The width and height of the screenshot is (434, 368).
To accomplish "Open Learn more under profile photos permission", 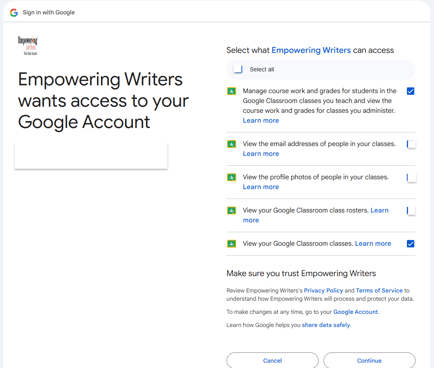I will (261, 187).
